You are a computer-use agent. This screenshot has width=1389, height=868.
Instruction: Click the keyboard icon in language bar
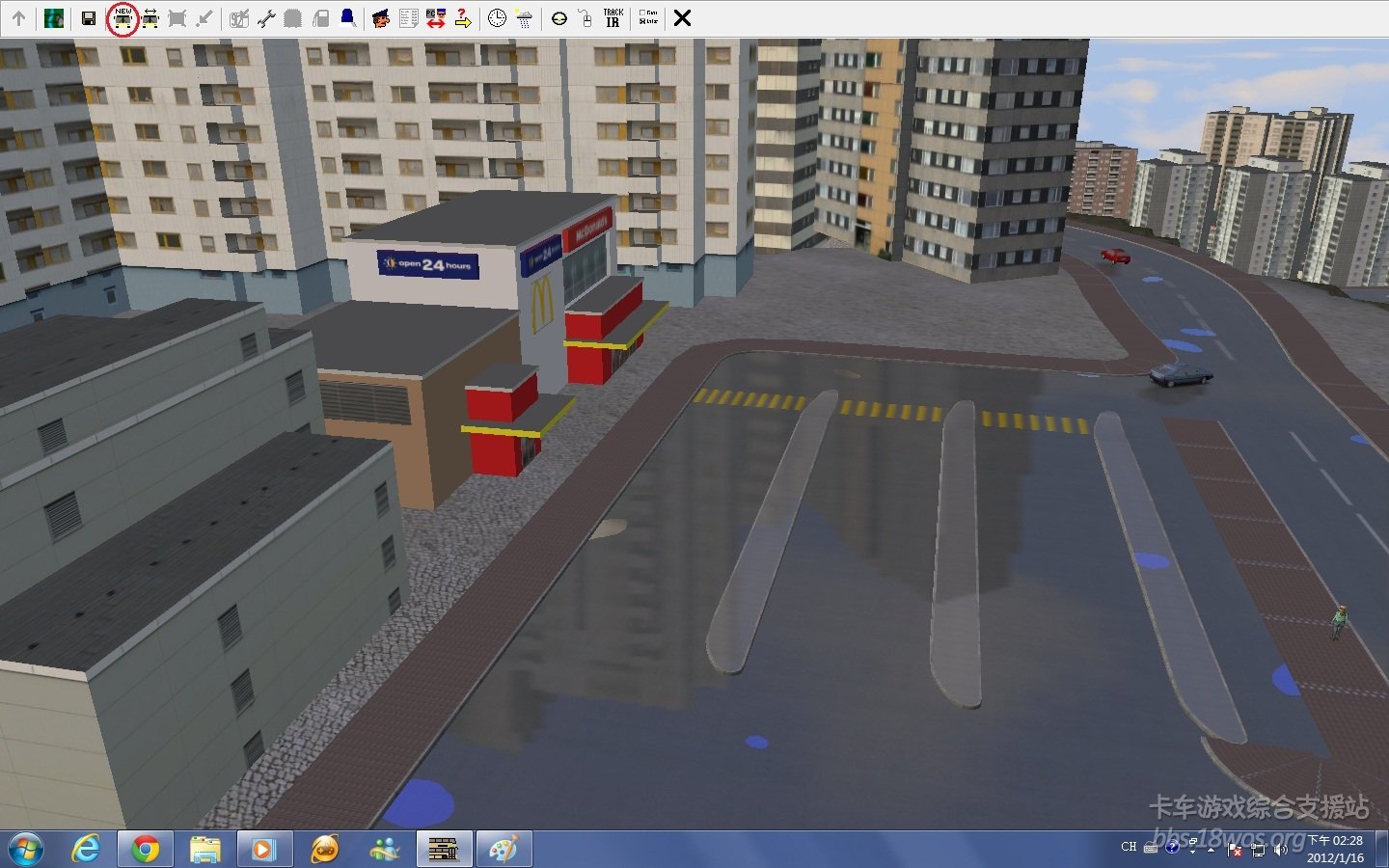point(1151,848)
